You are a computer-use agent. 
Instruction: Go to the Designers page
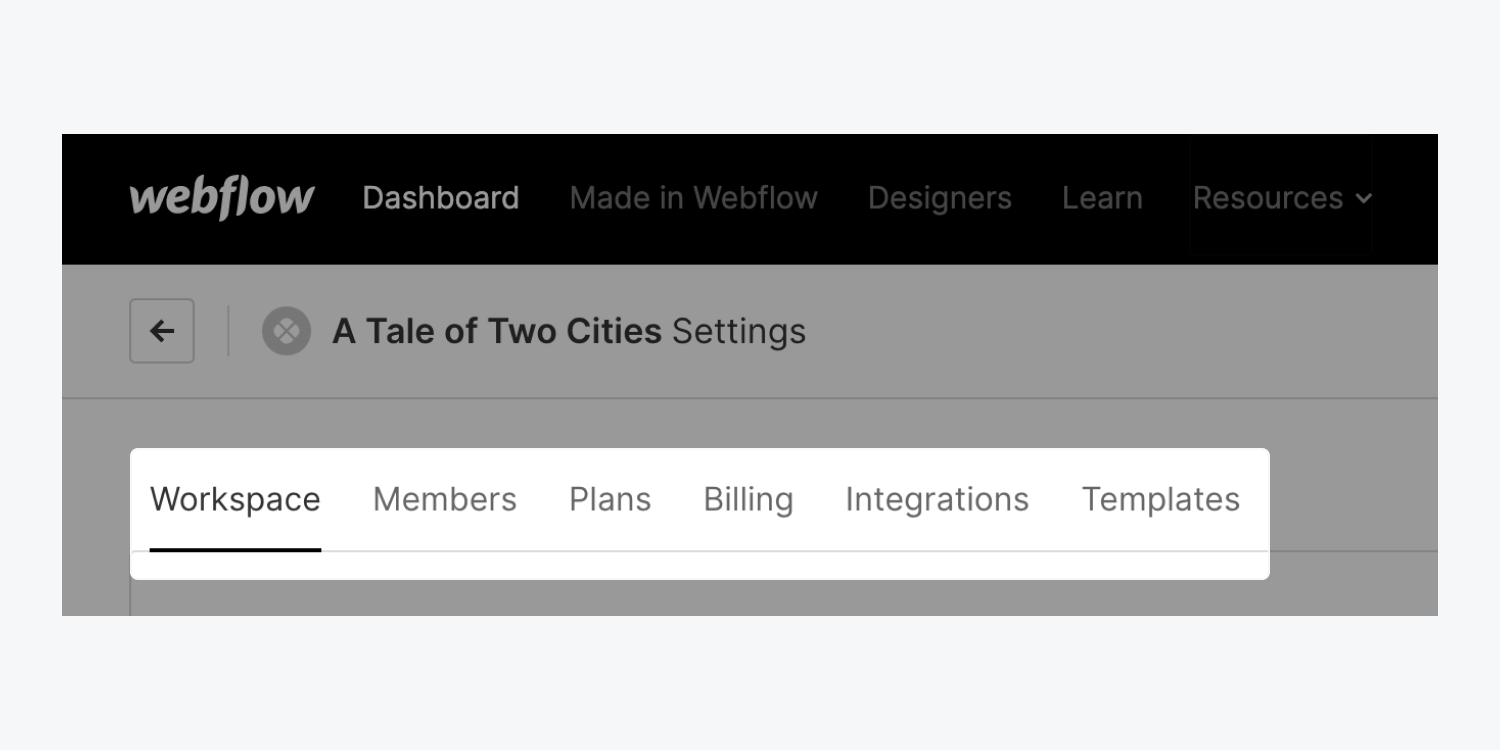coord(939,198)
